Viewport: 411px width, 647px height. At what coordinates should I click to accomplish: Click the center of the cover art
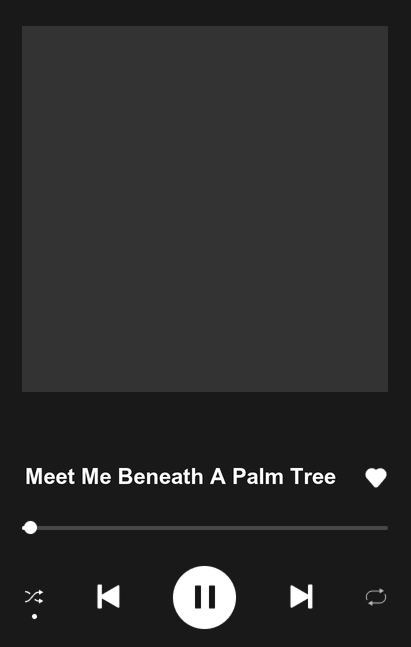click(205, 209)
